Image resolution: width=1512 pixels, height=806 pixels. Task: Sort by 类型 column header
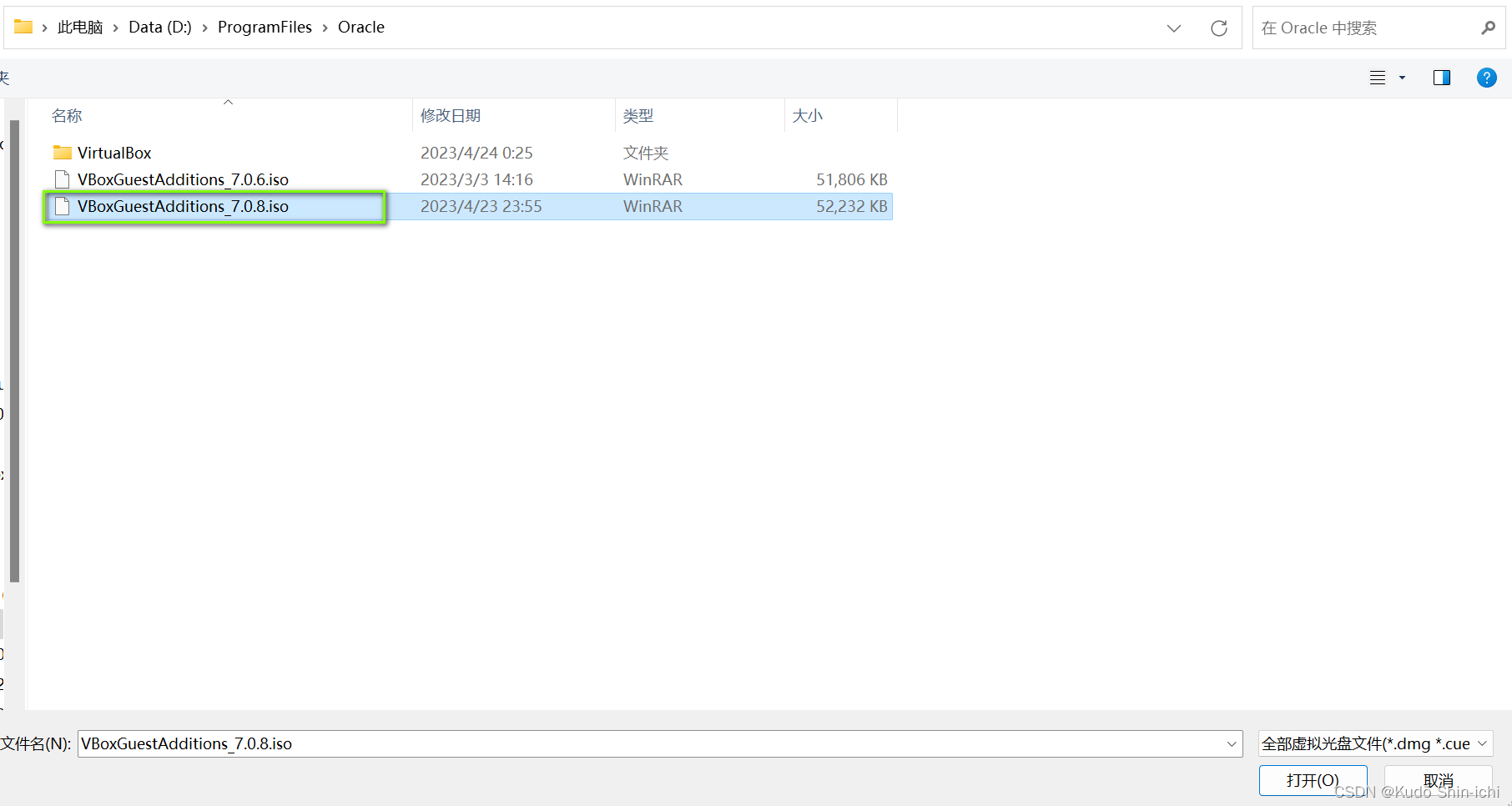coord(638,116)
